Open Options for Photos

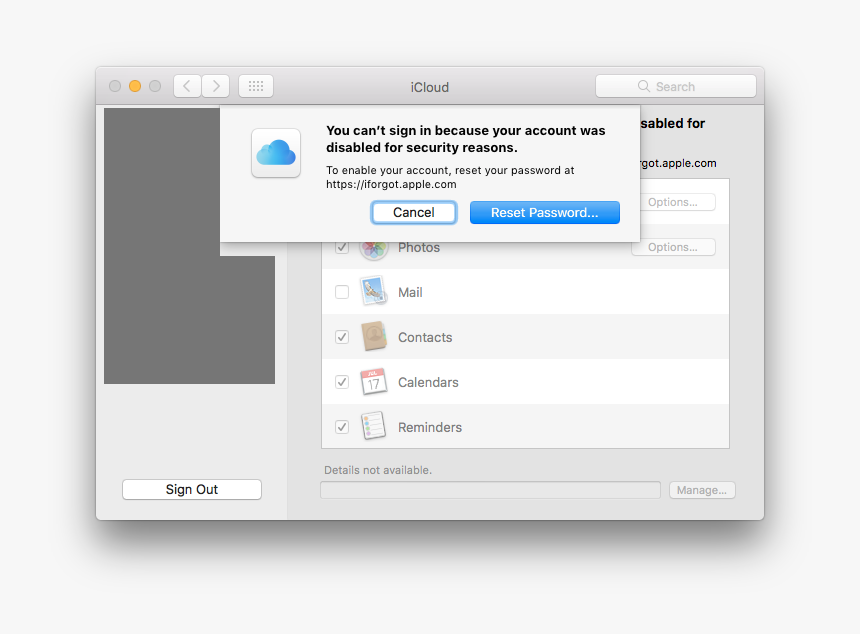pyautogui.click(x=673, y=246)
